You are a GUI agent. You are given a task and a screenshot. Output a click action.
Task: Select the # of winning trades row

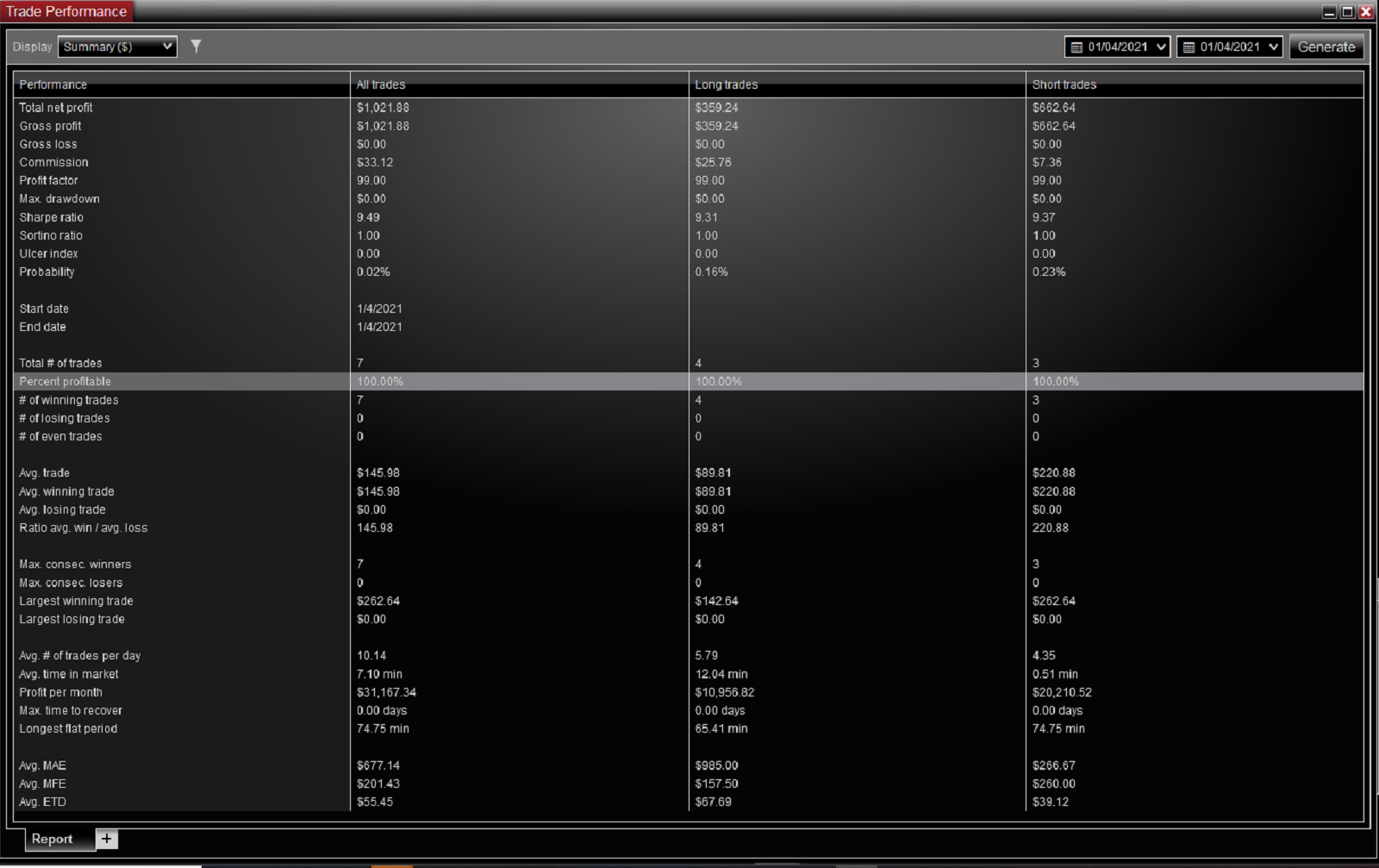689,400
